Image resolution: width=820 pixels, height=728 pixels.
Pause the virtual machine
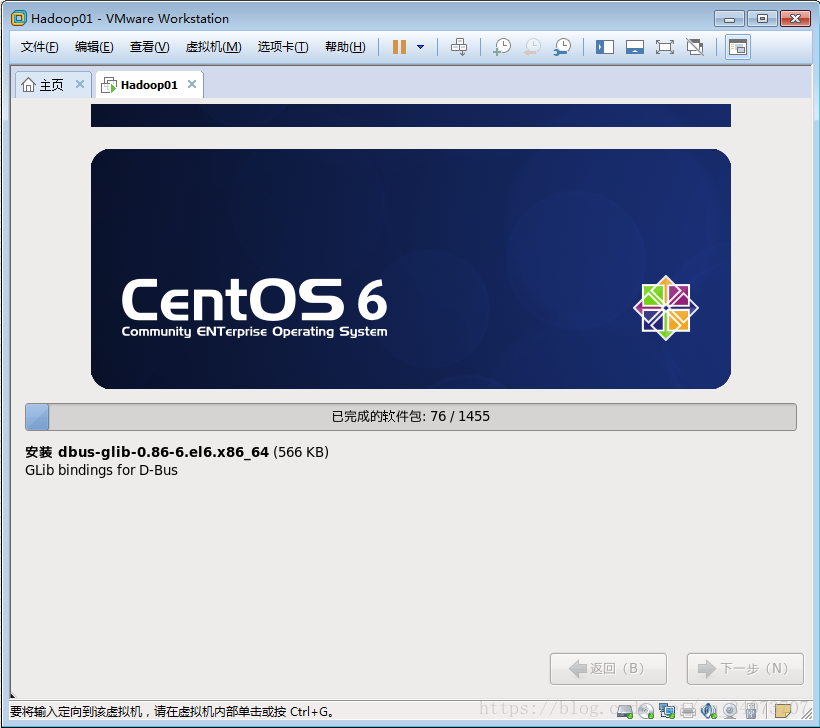point(400,47)
